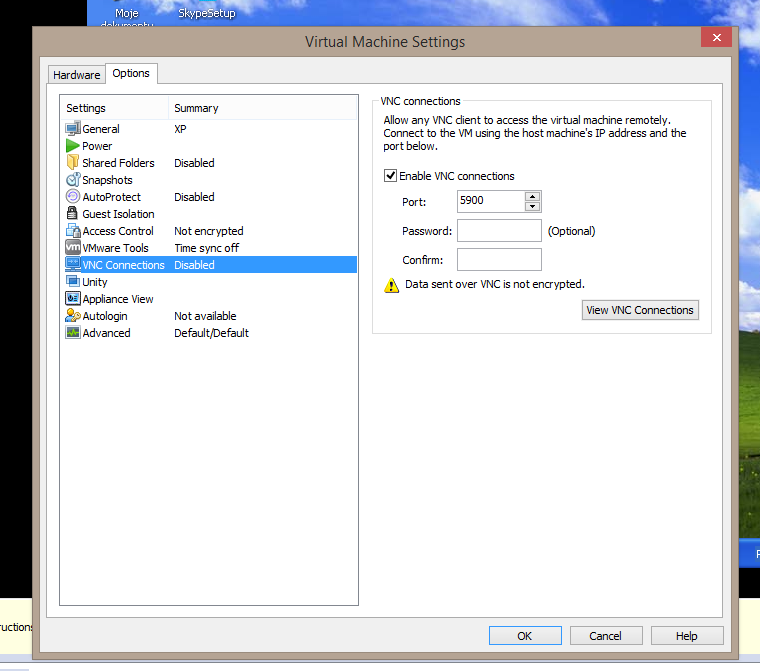Click the Guest Isolation padlock icon
Image resolution: width=760 pixels, height=671 pixels.
[x=72, y=213]
